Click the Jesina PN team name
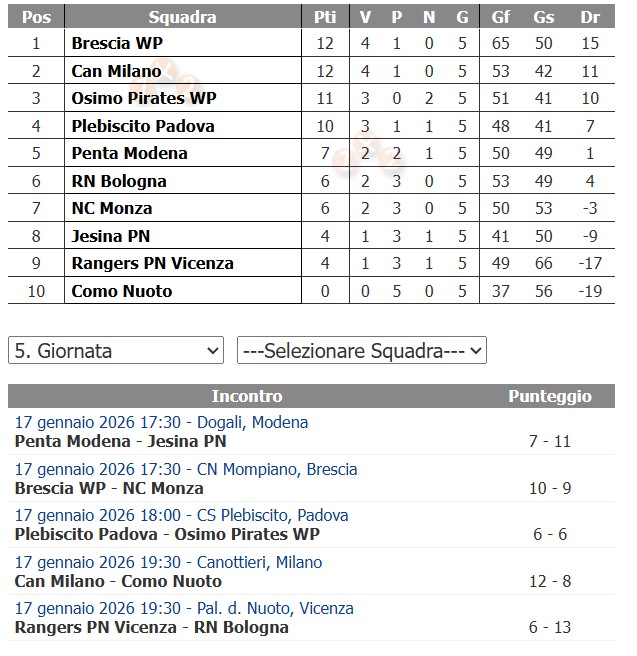Viewport: 637px width, 656px height. 111,236
